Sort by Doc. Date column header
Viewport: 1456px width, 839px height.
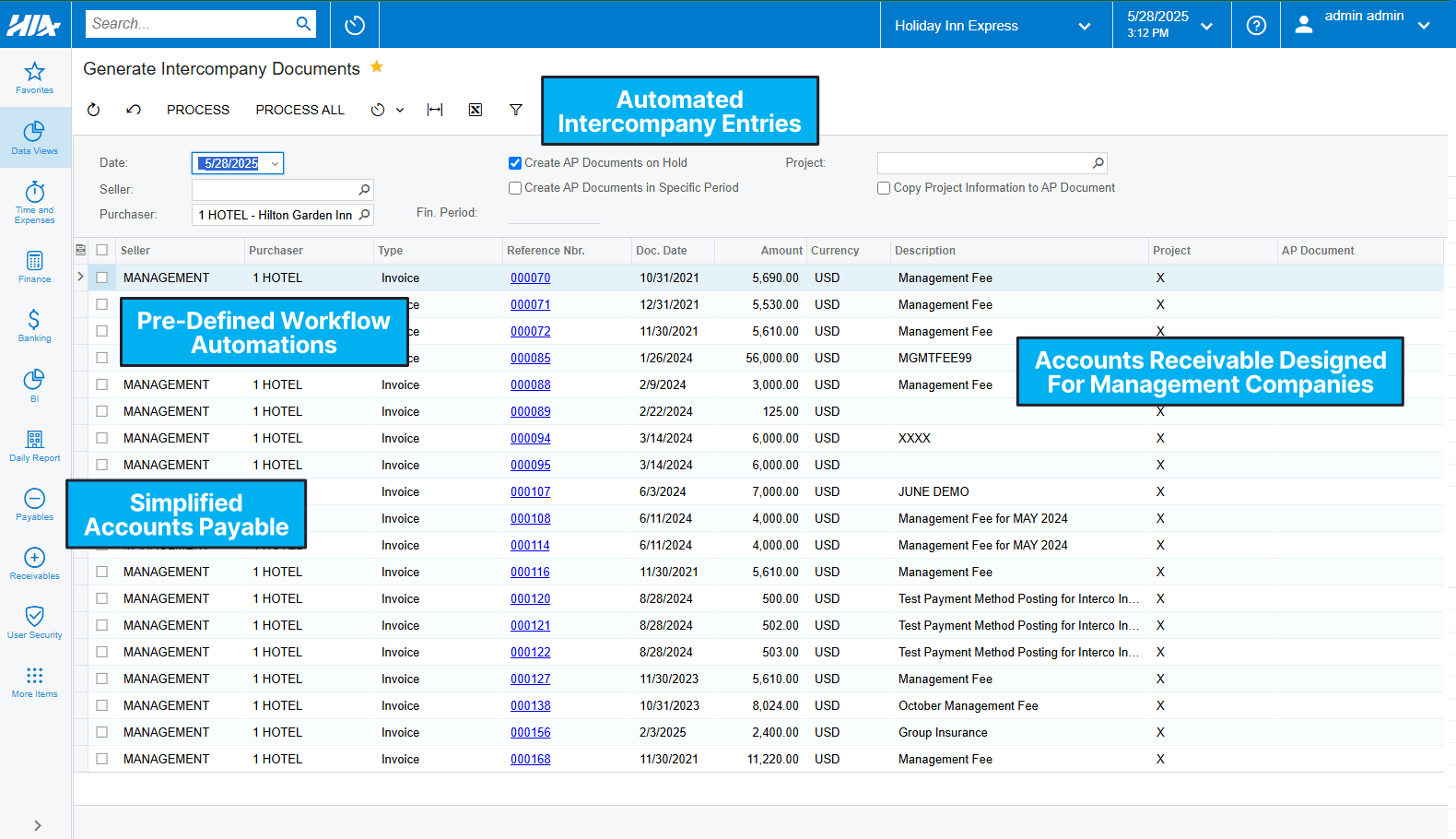point(661,251)
